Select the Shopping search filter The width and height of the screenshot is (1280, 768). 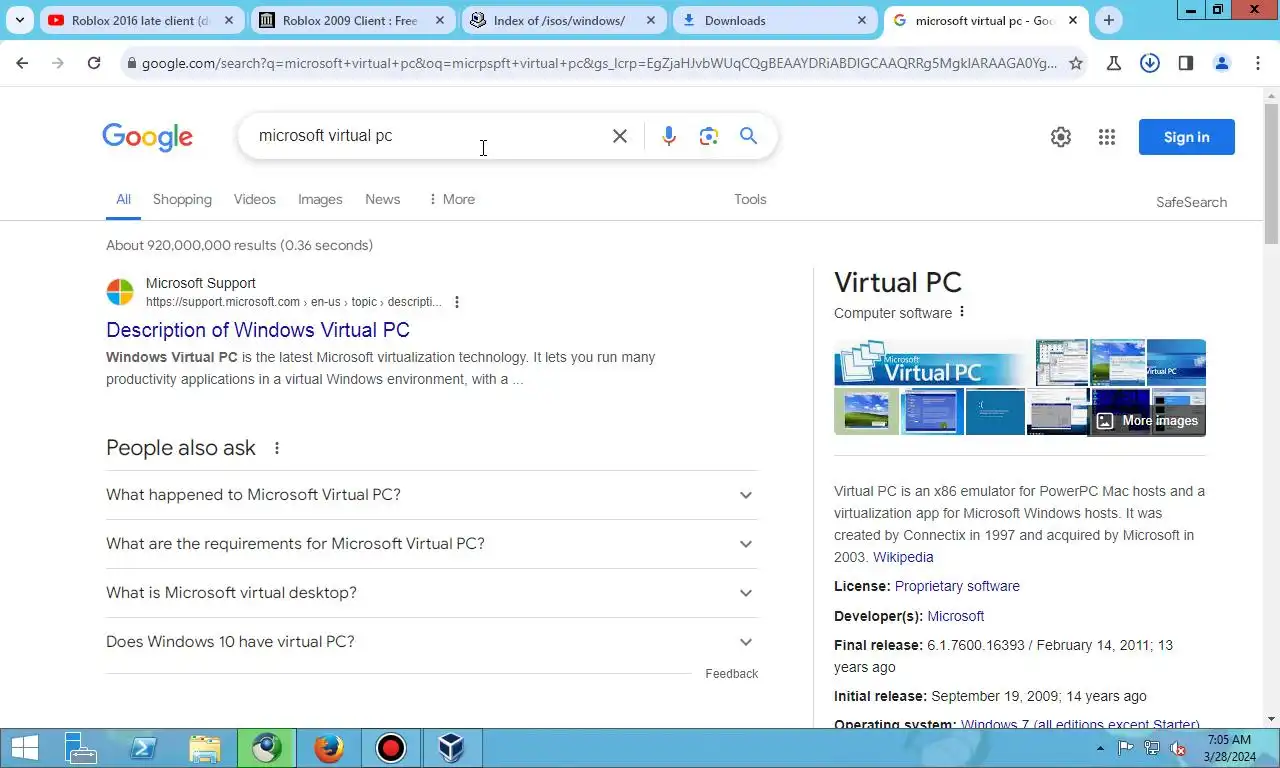(x=182, y=199)
